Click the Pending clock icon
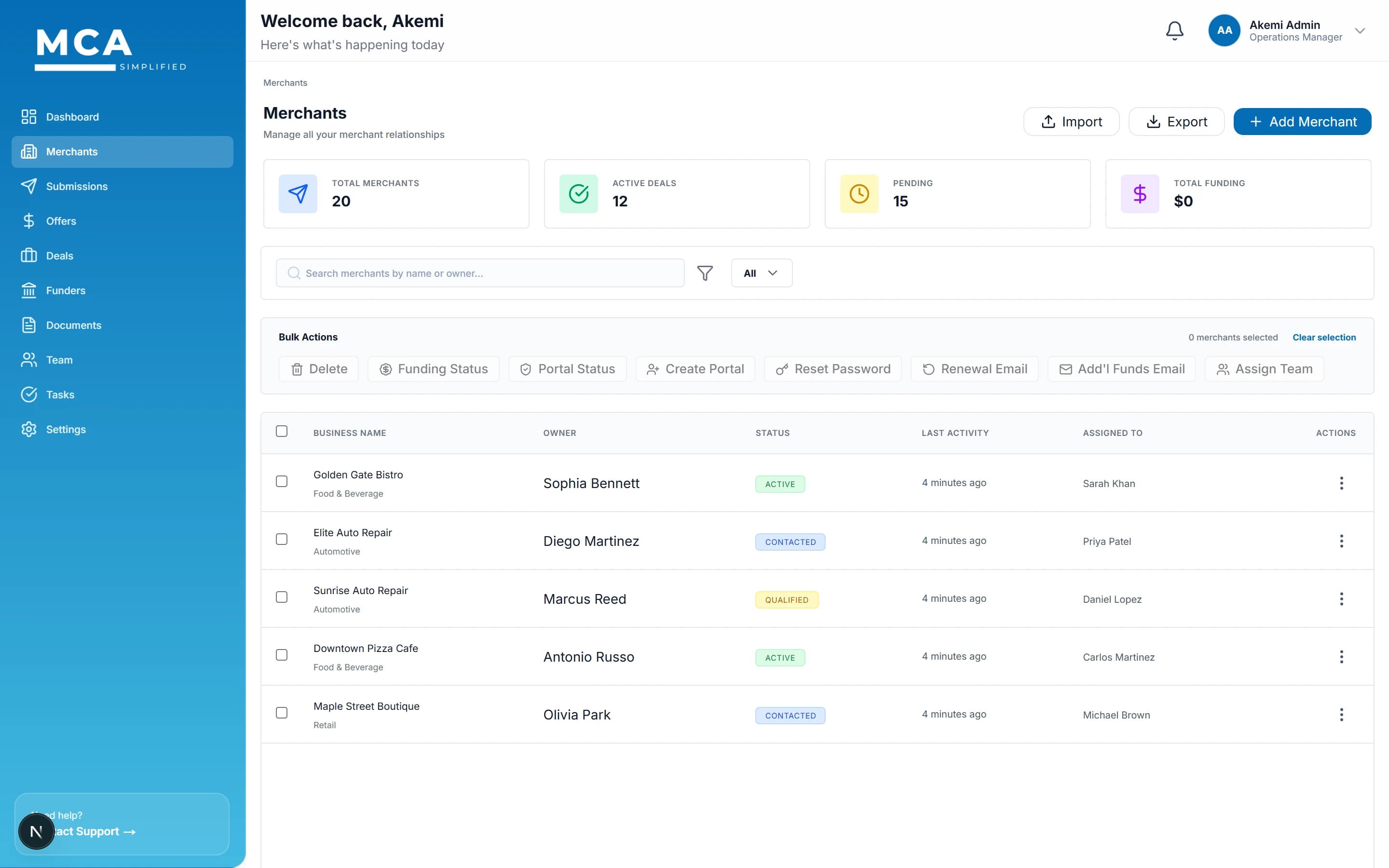1389x868 pixels. (859, 194)
